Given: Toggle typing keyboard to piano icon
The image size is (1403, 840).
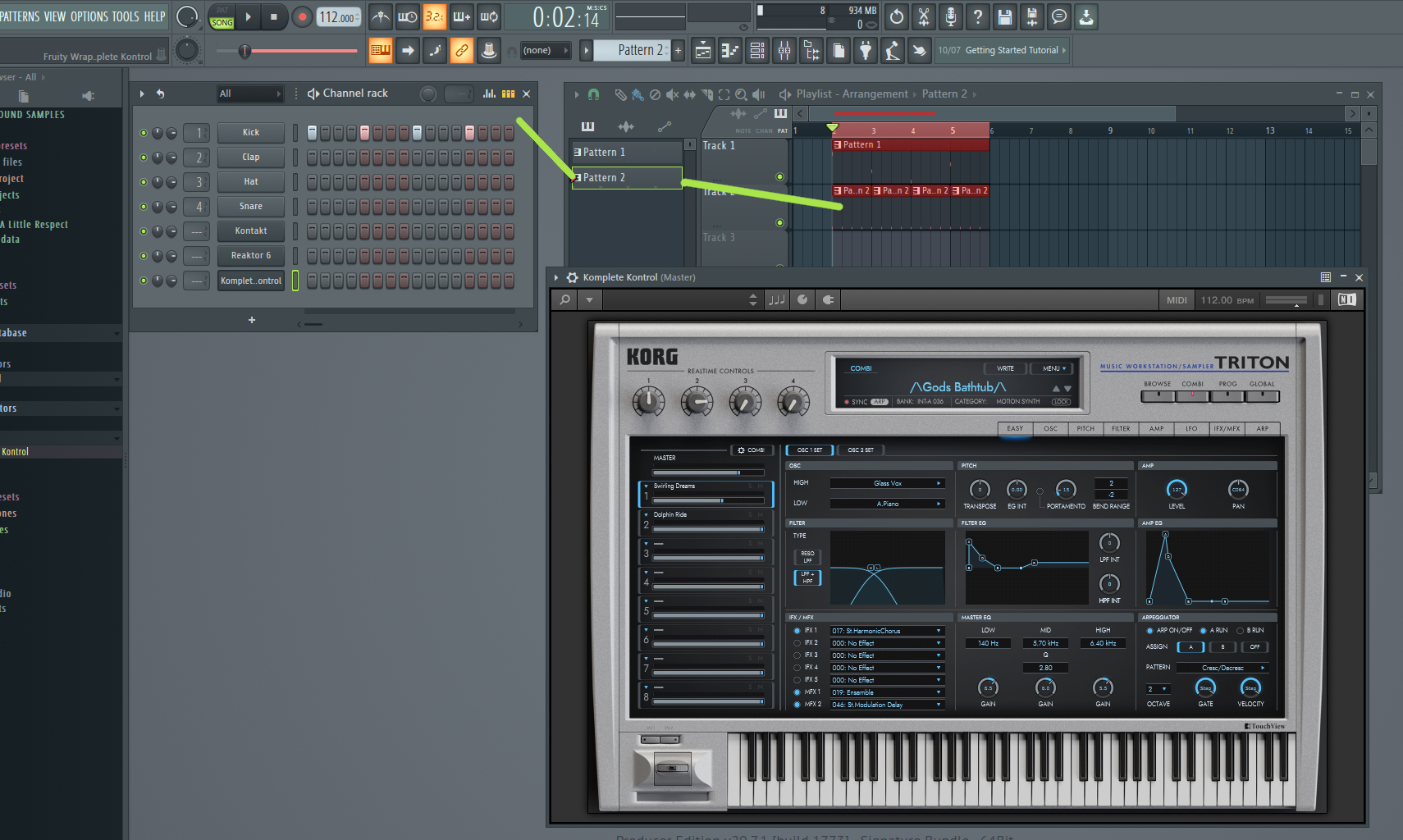Looking at the screenshot, I should click(x=380, y=51).
